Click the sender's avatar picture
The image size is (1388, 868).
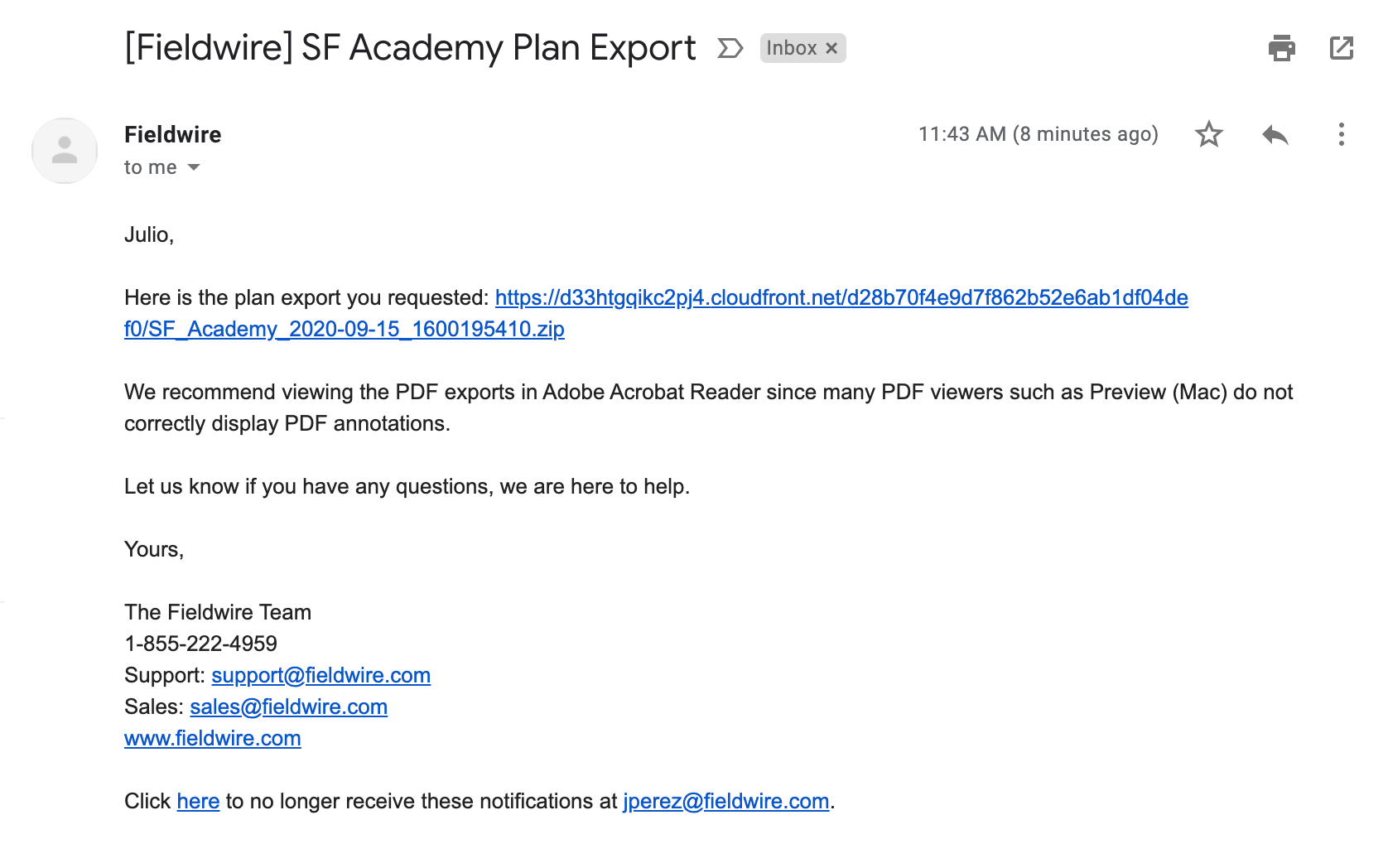pos(65,151)
